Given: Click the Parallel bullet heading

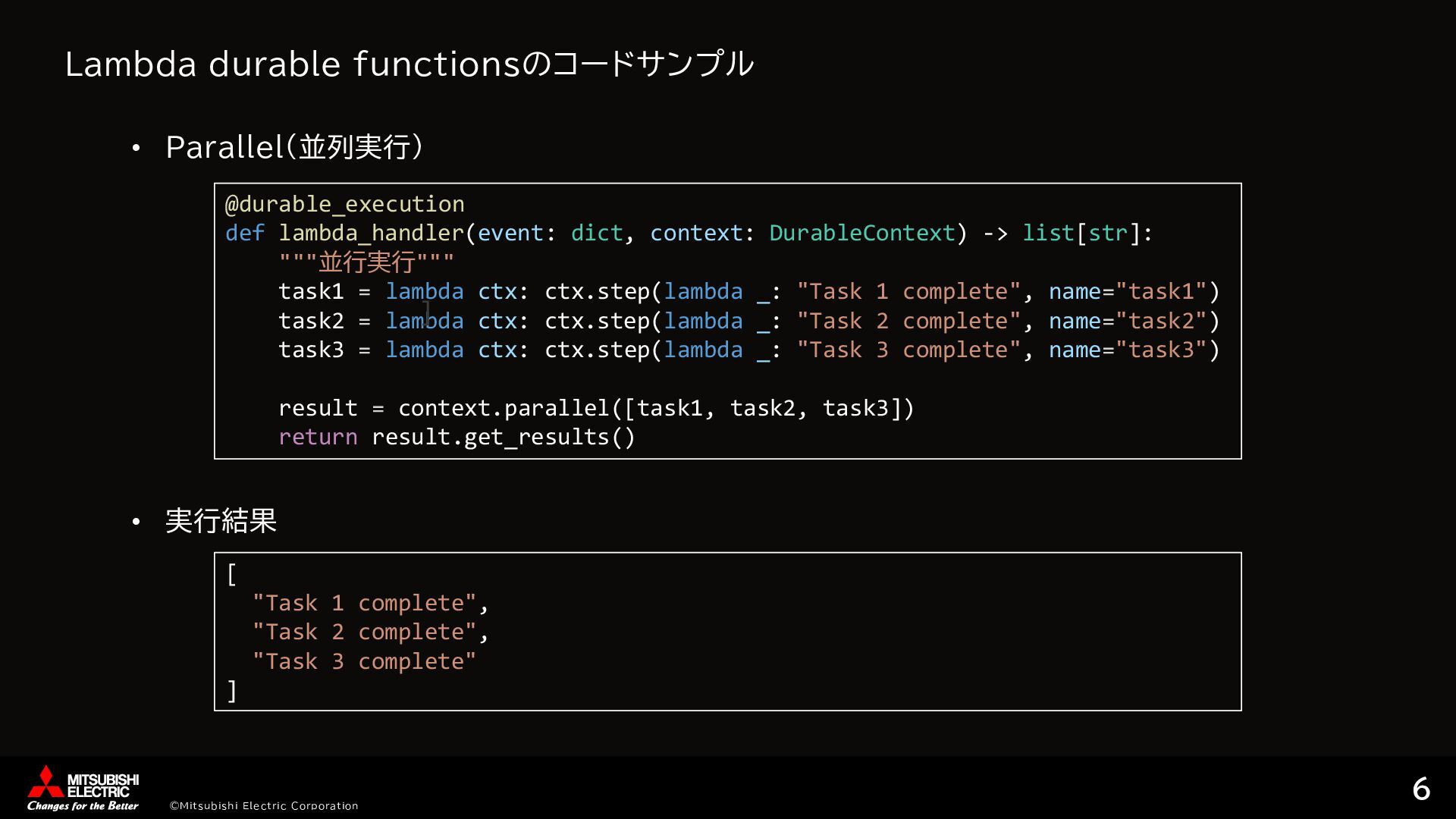Looking at the screenshot, I should coord(293,147).
